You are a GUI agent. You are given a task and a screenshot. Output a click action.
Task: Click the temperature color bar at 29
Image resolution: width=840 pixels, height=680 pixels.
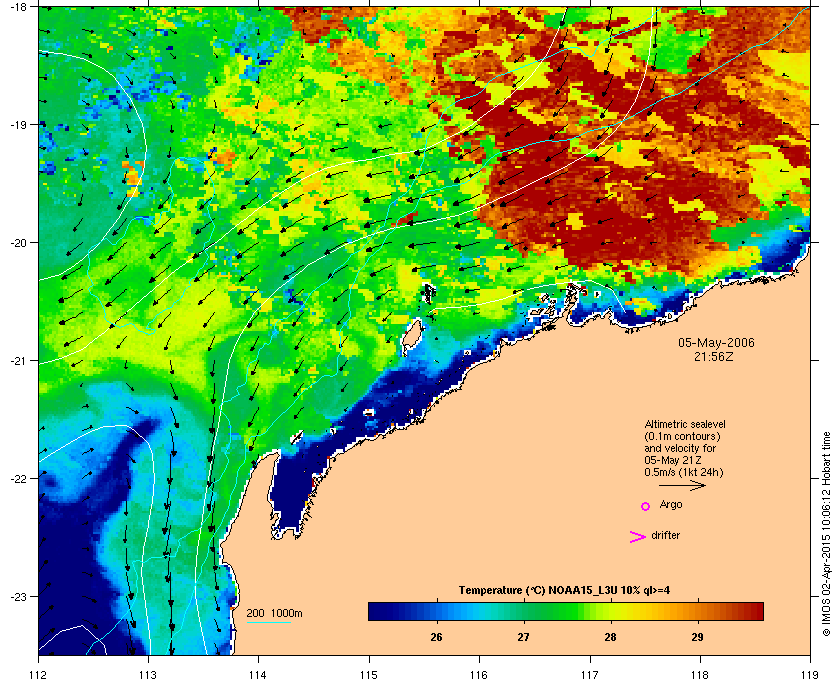click(697, 611)
